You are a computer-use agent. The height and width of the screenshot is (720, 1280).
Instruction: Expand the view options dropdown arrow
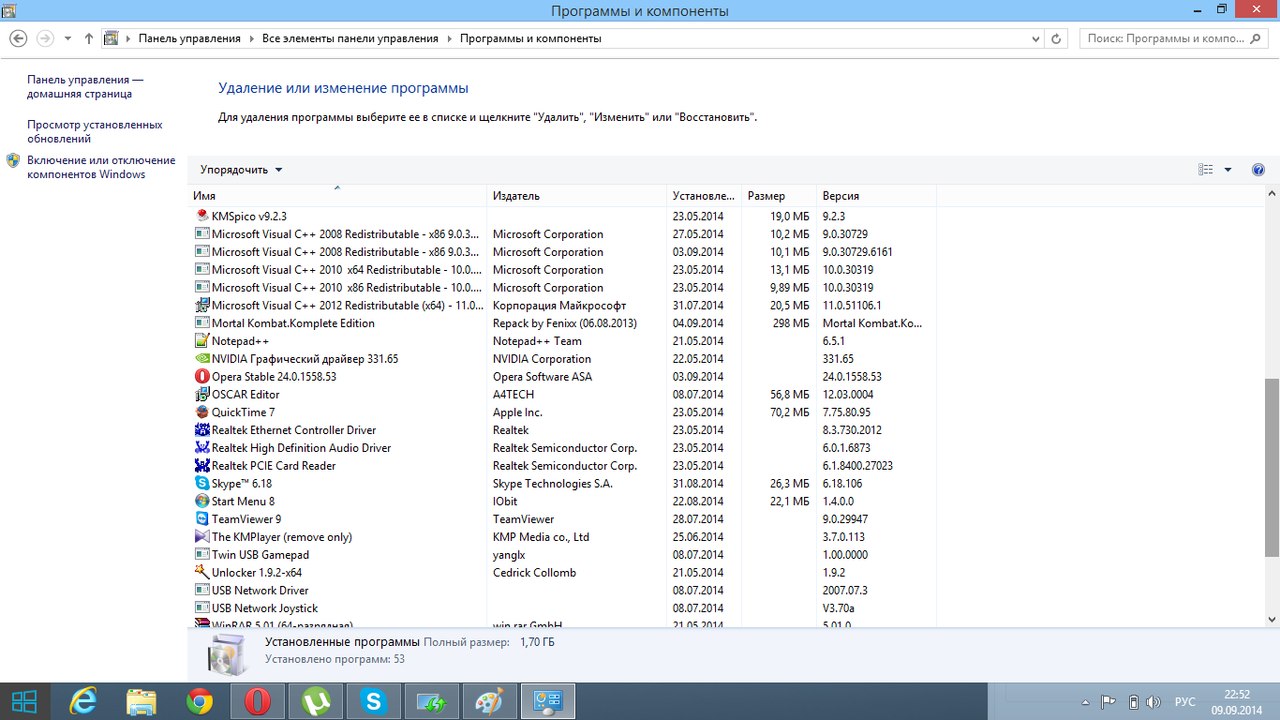point(1228,170)
